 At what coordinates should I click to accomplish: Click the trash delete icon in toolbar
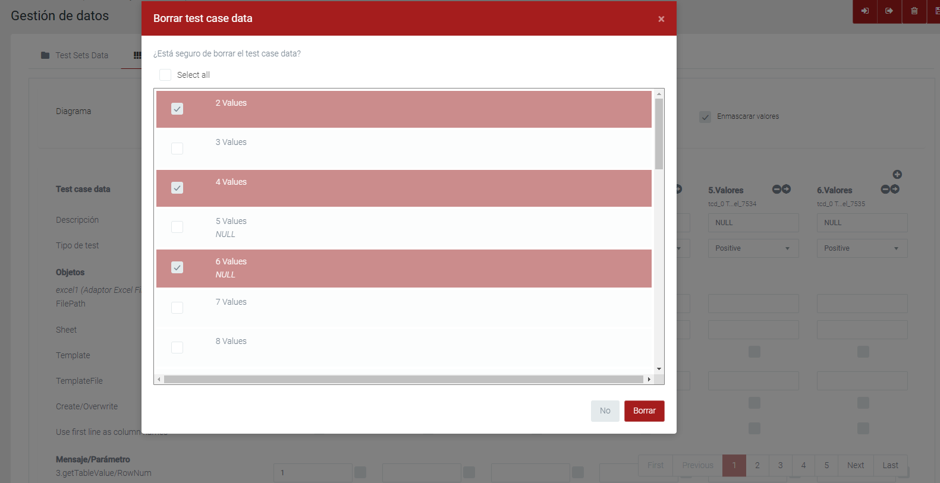(x=913, y=11)
